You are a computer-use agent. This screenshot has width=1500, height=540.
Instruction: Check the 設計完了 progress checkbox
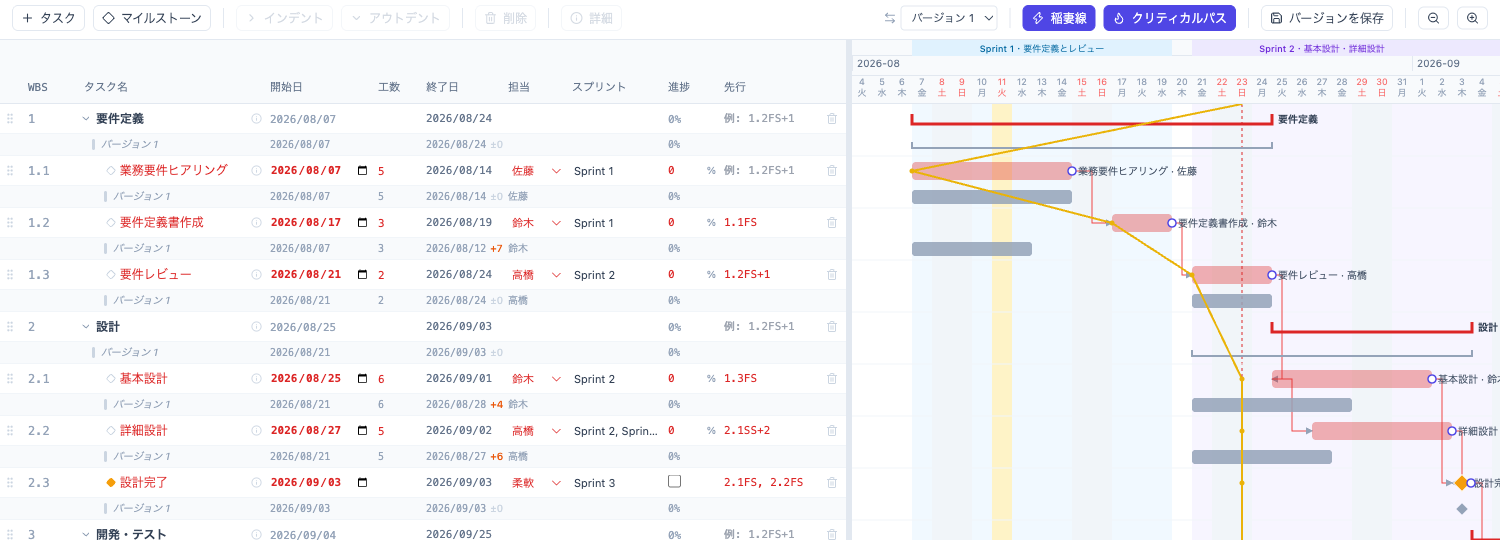coord(674,481)
